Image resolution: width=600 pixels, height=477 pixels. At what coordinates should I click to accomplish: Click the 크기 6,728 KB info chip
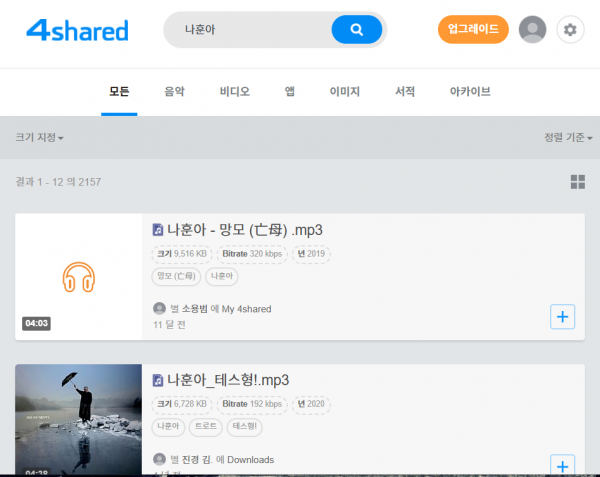pyautogui.click(x=182, y=404)
